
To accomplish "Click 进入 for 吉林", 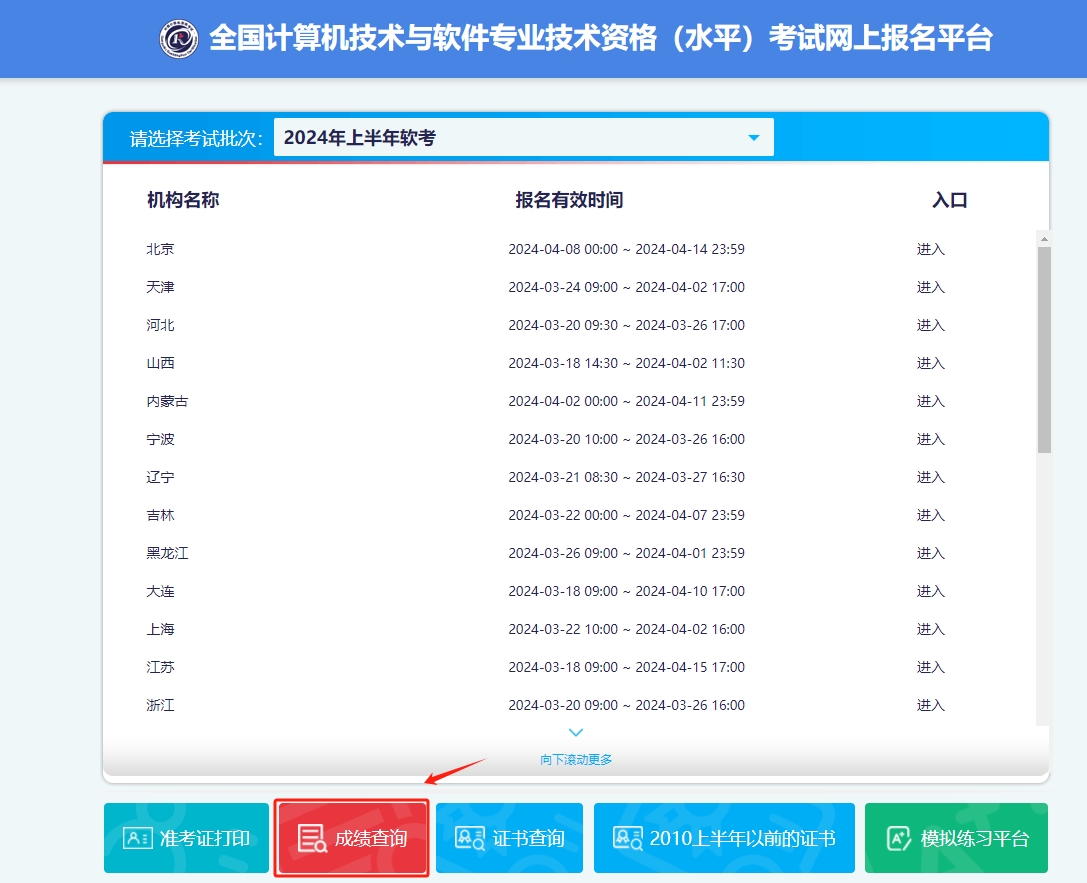I will click(930, 516).
